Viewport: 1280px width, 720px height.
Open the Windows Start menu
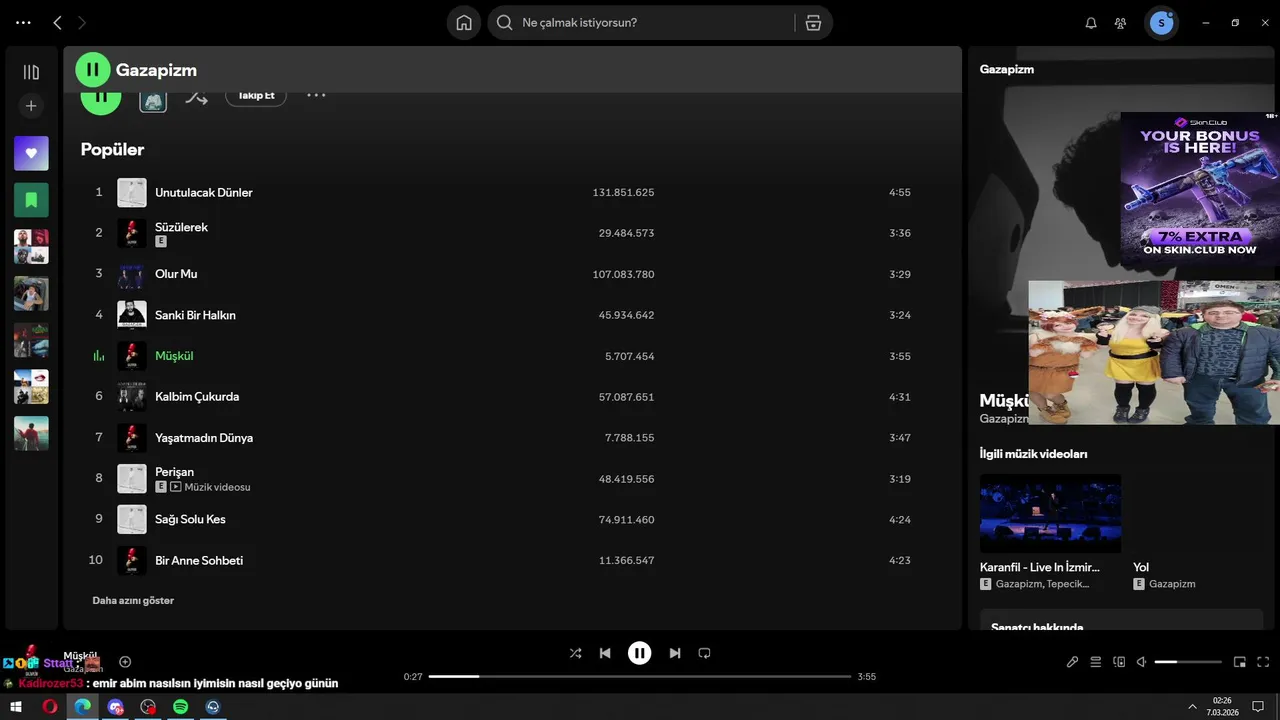[16, 706]
